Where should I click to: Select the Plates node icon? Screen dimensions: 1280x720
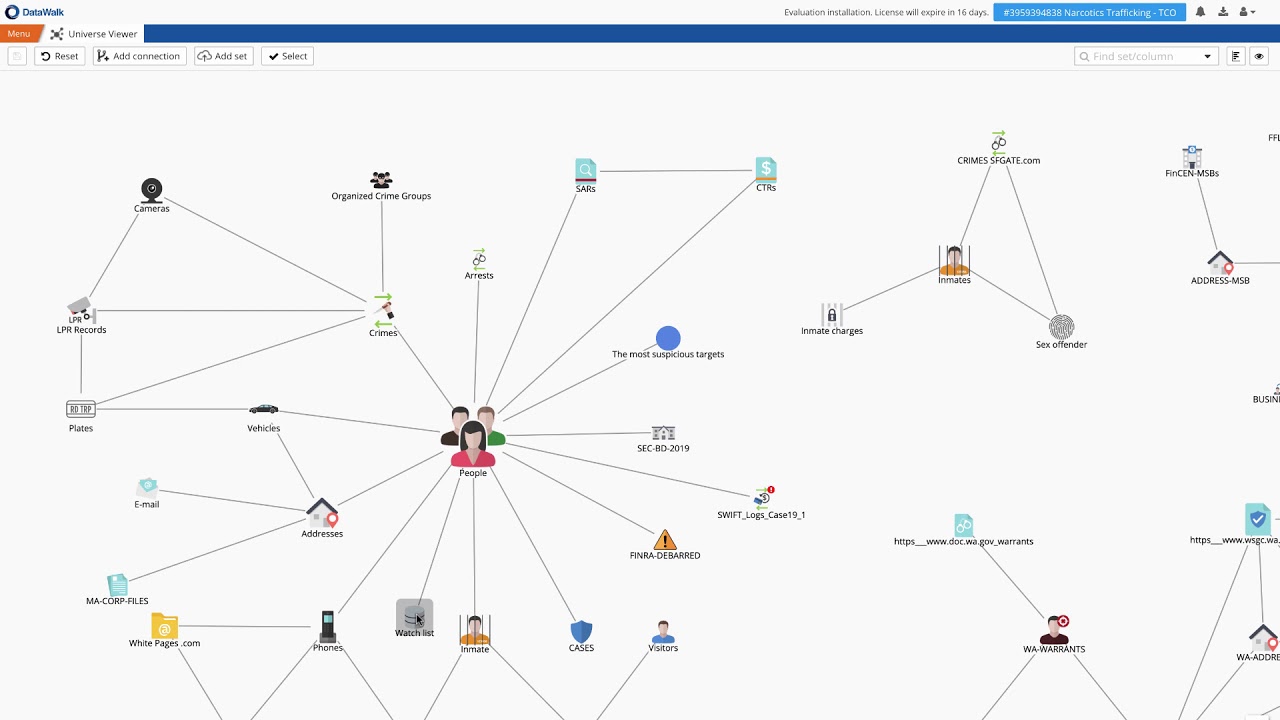tap(80, 409)
